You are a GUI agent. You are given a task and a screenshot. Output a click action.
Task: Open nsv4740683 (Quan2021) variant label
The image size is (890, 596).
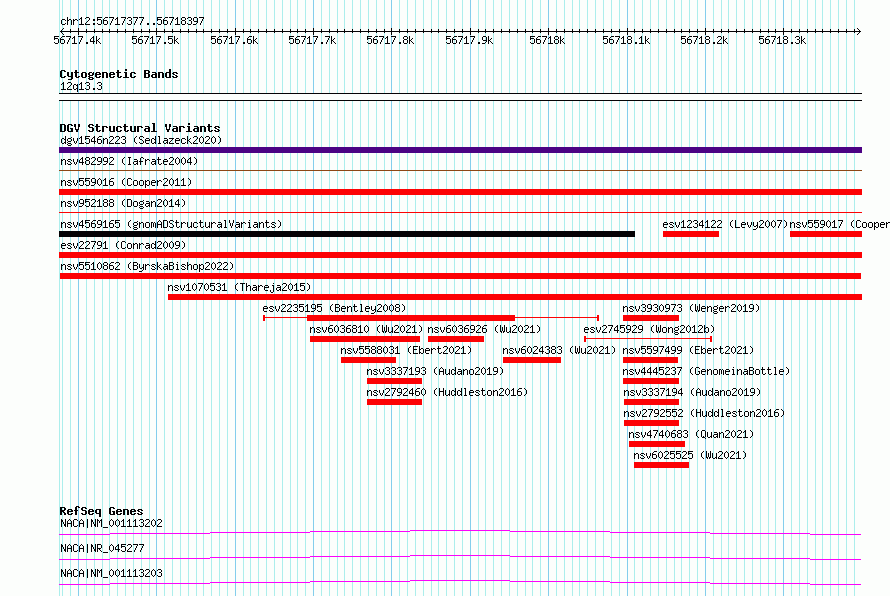tap(691, 434)
